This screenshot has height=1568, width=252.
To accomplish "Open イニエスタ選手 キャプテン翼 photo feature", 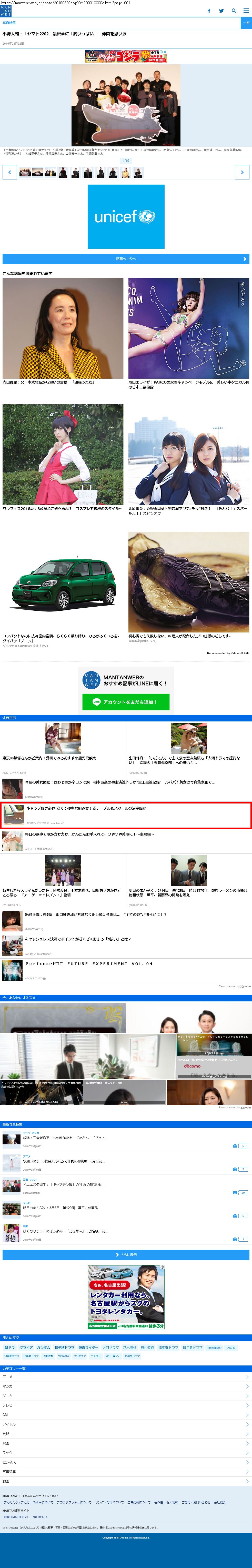I will 63,1184.
